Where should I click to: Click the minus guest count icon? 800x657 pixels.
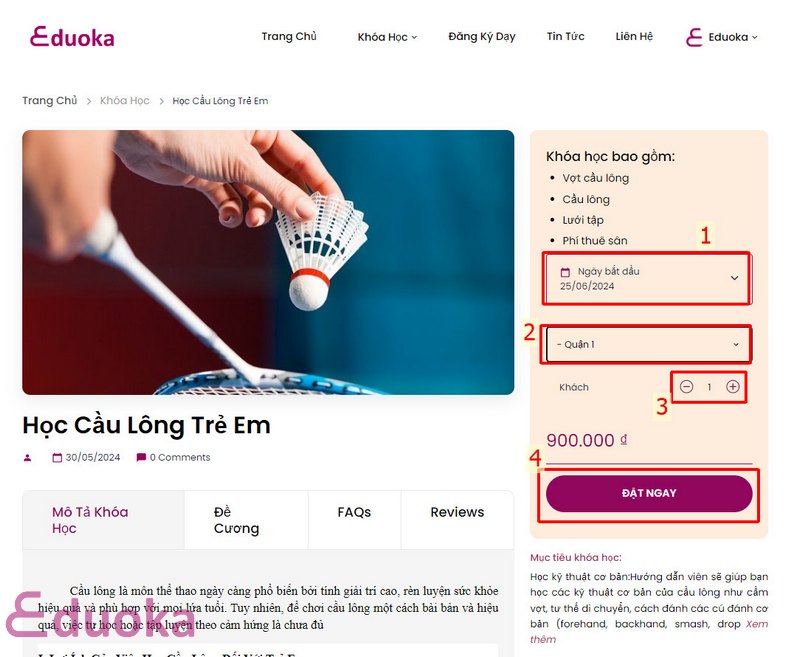pyautogui.click(x=686, y=387)
